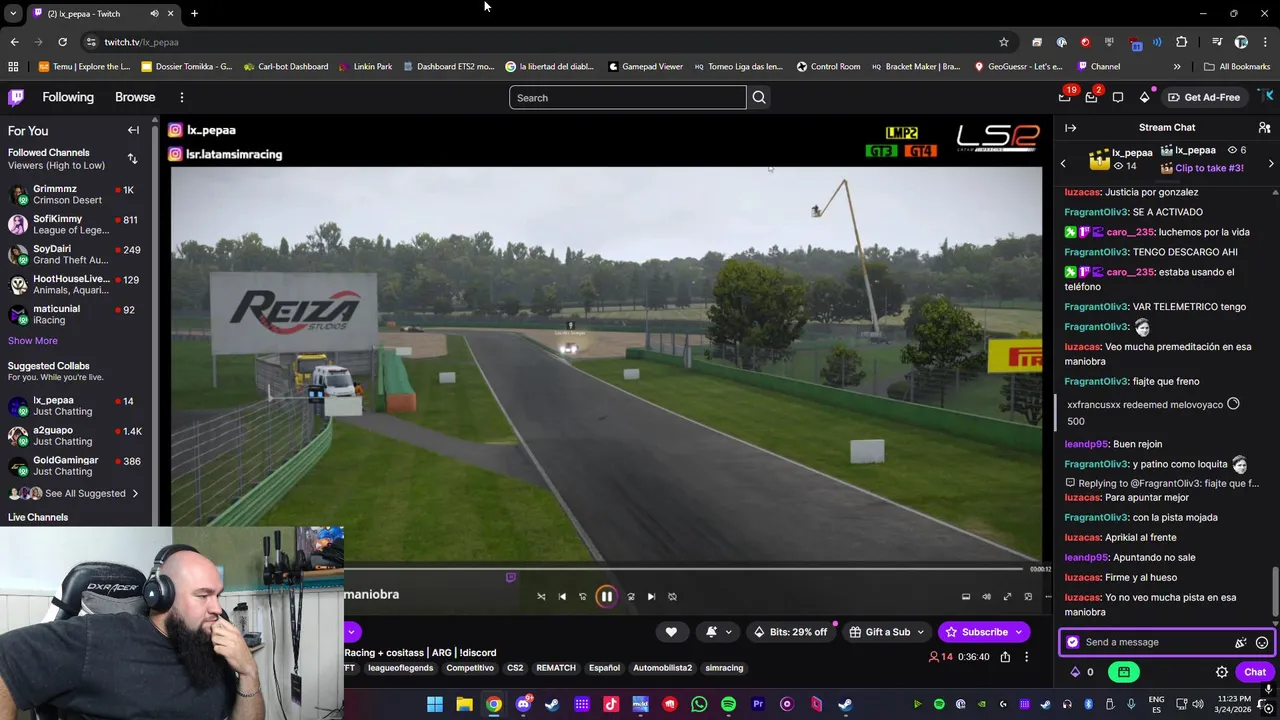Open chat settings gear icon
This screenshot has height=720, width=1280.
pos(1222,672)
